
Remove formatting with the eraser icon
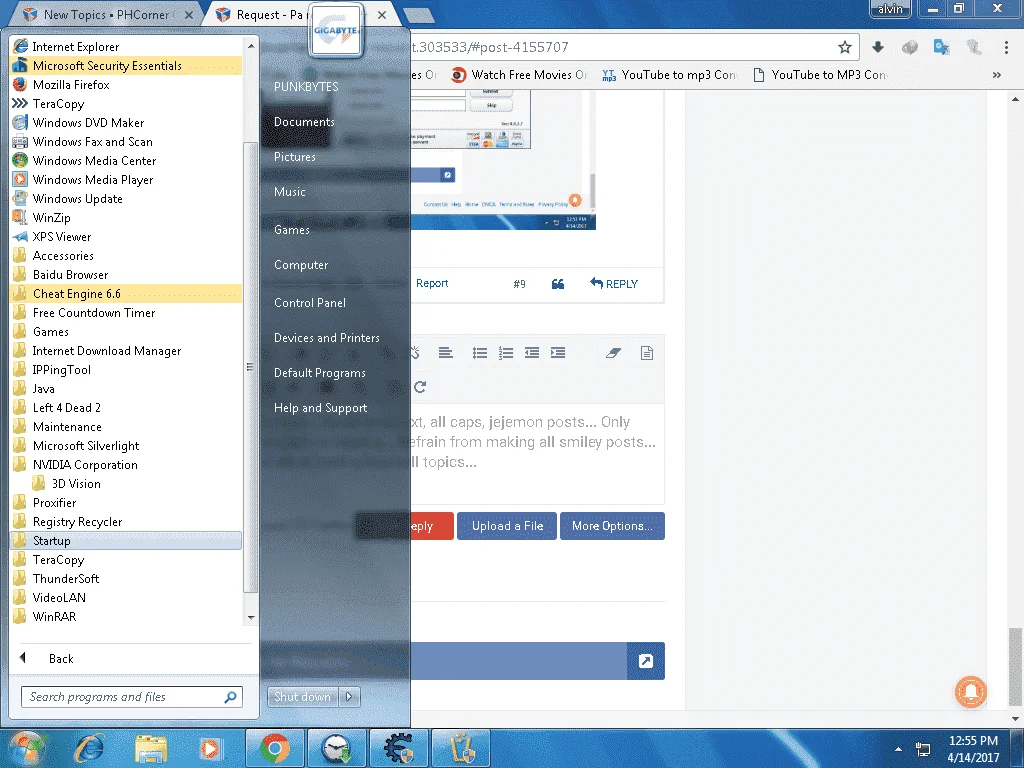[613, 353]
